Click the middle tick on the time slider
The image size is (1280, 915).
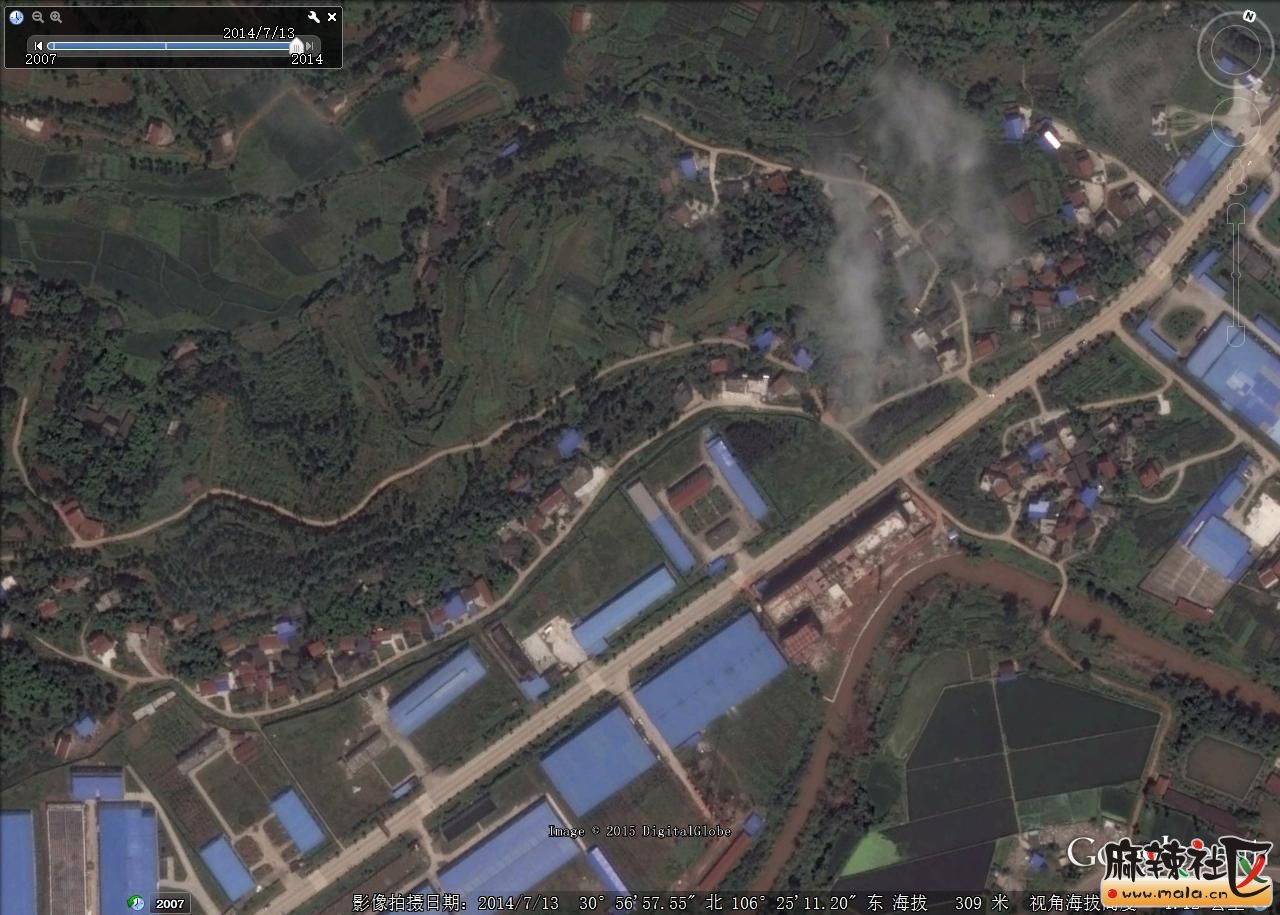[x=166, y=46]
